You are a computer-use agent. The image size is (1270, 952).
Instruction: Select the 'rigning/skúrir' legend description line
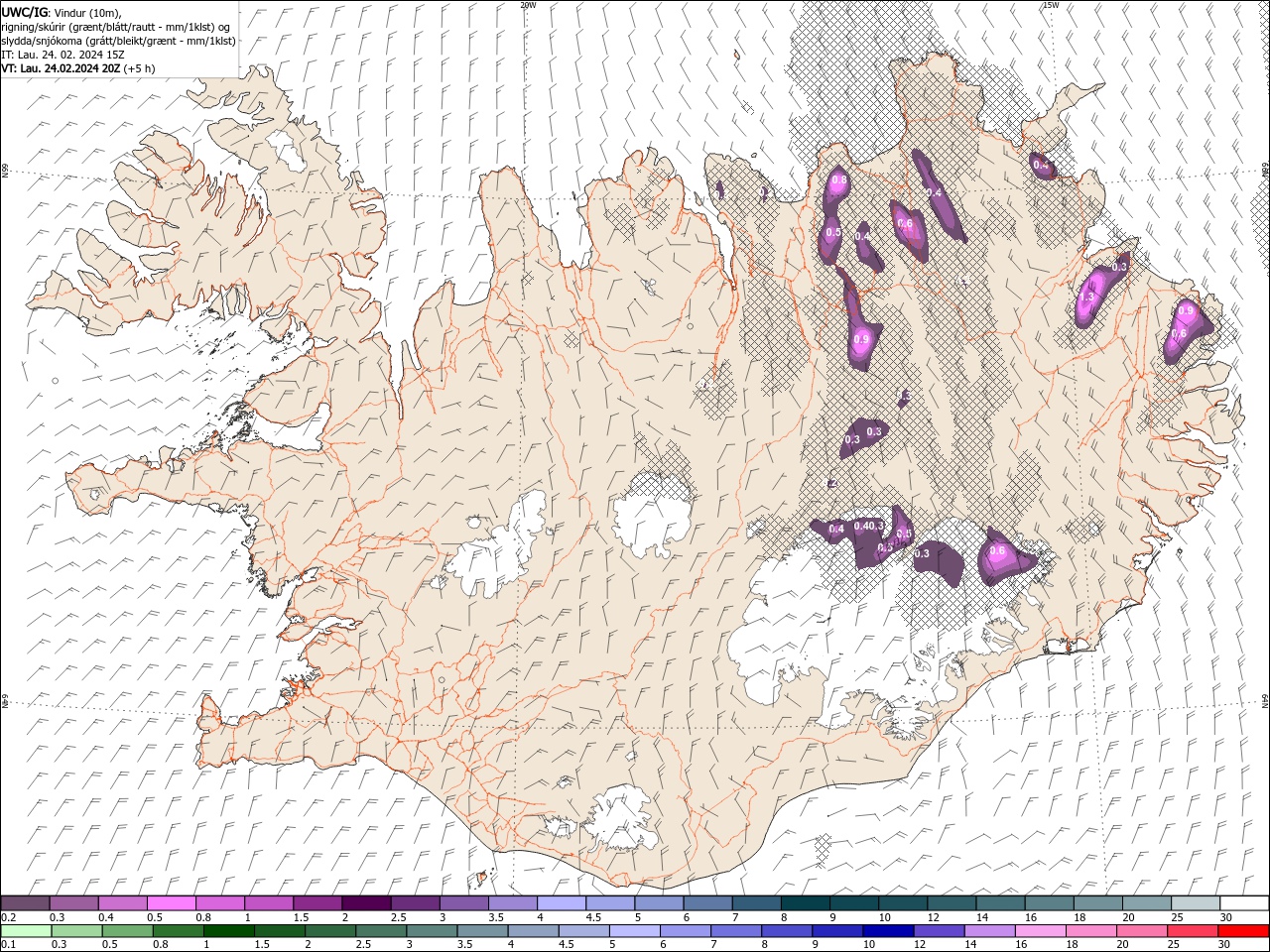click(x=116, y=27)
